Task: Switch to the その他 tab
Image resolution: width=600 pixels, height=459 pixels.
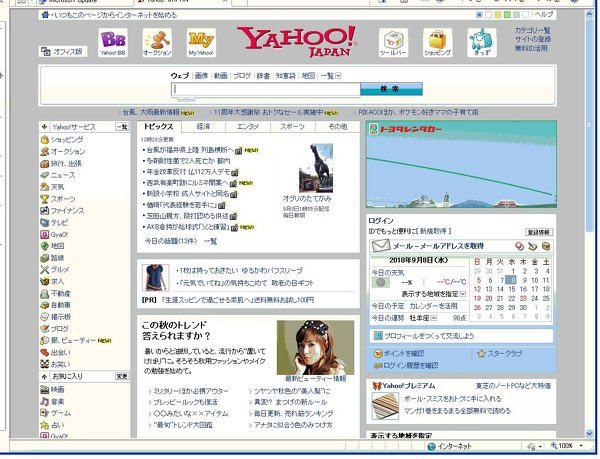Action: point(338,127)
